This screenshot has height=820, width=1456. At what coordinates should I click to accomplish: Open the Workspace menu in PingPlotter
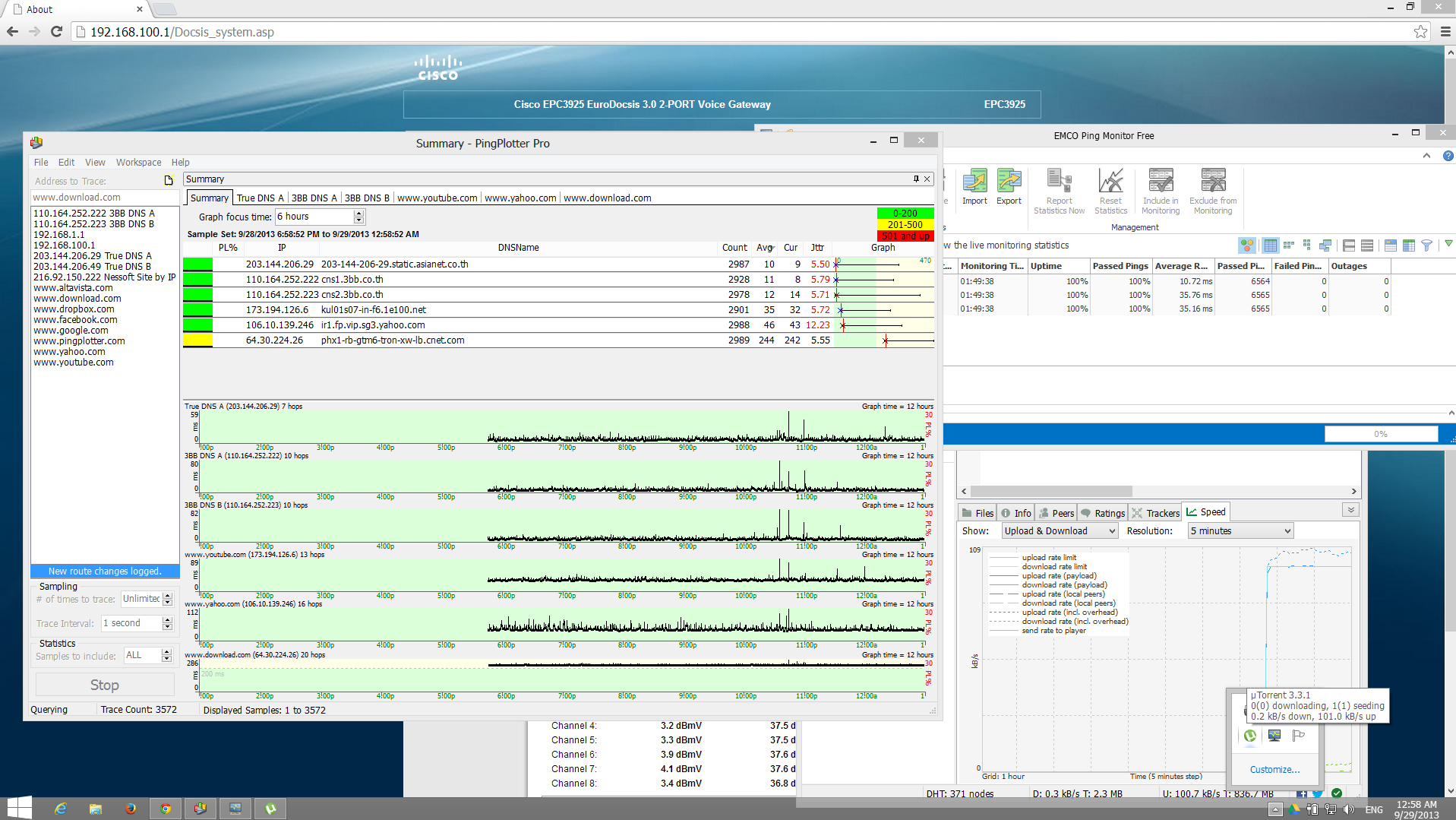138,163
